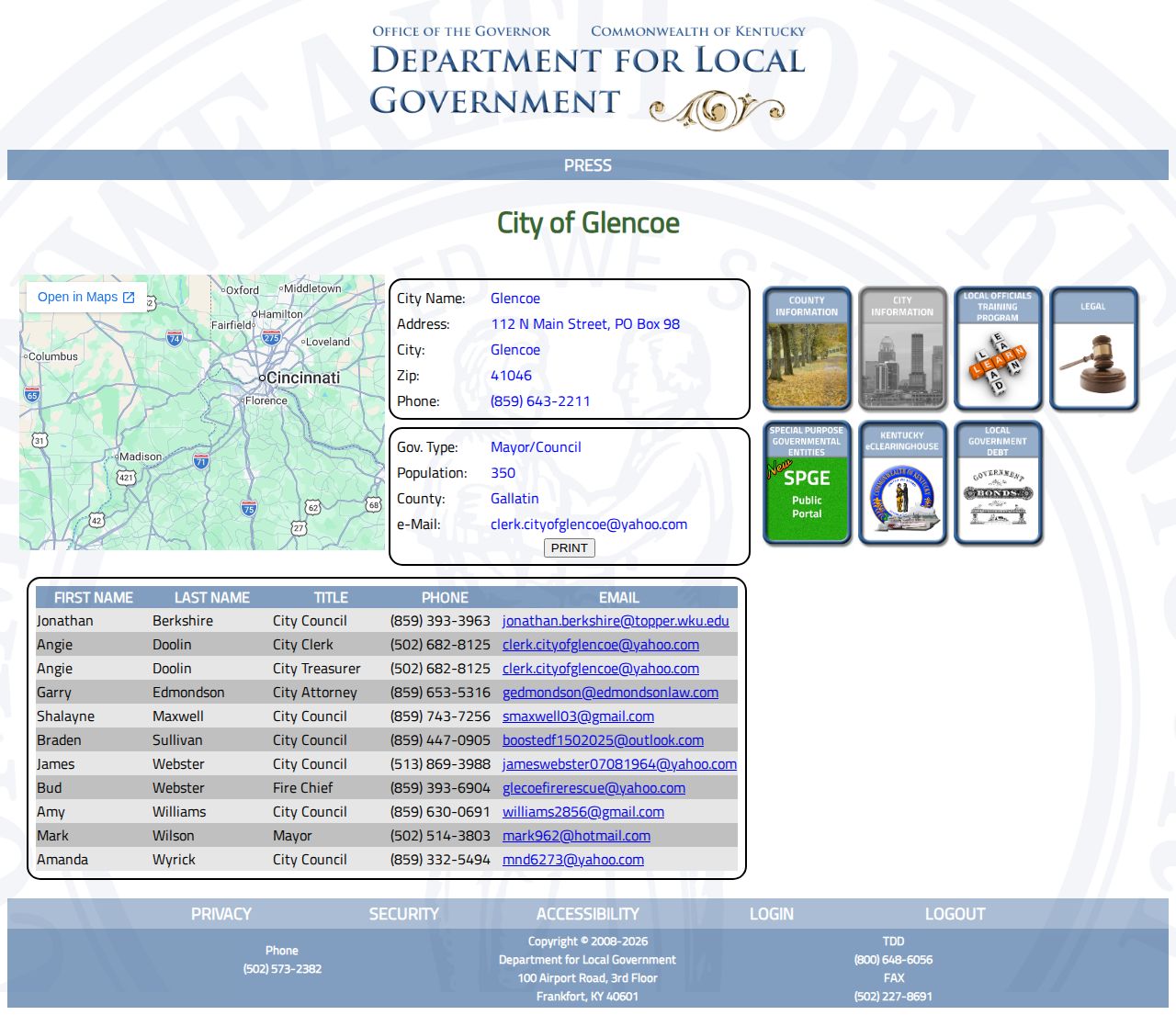Open the LOGIN footer link
This screenshot has width=1176, height=1015.
click(772, 914)
